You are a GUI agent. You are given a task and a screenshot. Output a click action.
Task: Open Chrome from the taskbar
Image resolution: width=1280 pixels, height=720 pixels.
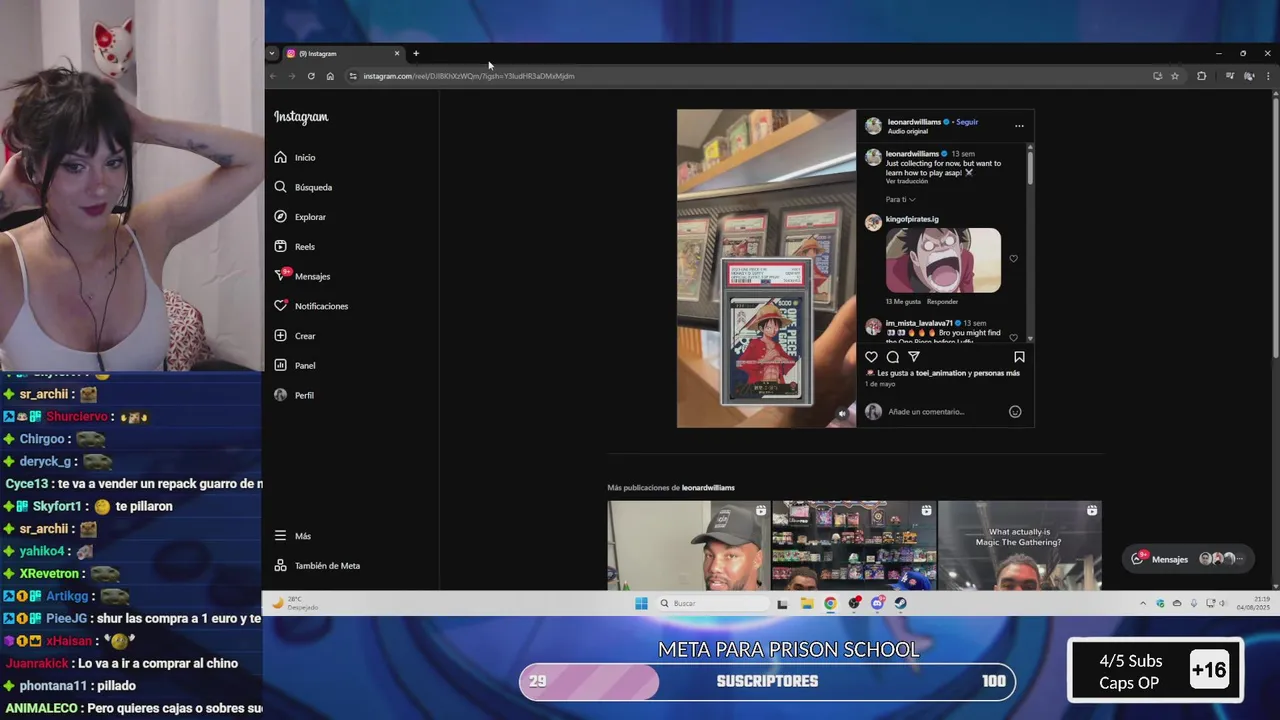pos(830,603)
